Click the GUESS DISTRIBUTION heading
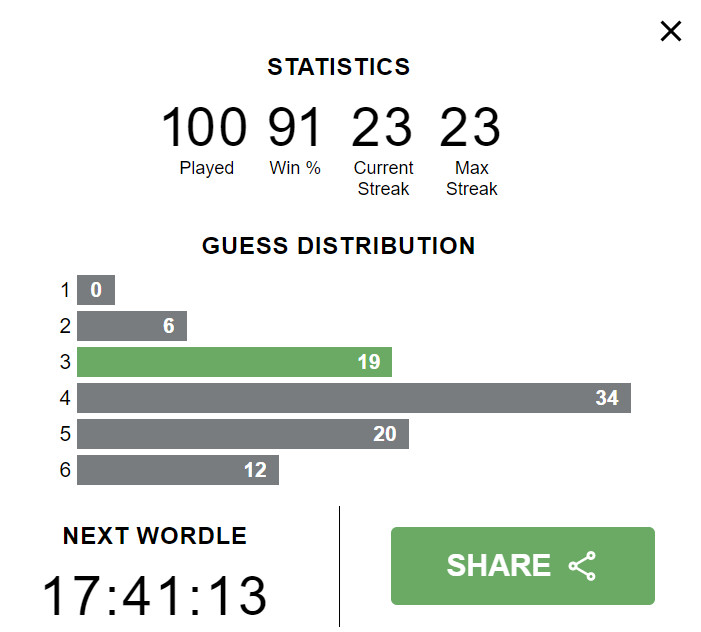The height and width of the screenshot is (632, 701). point(339,246)
